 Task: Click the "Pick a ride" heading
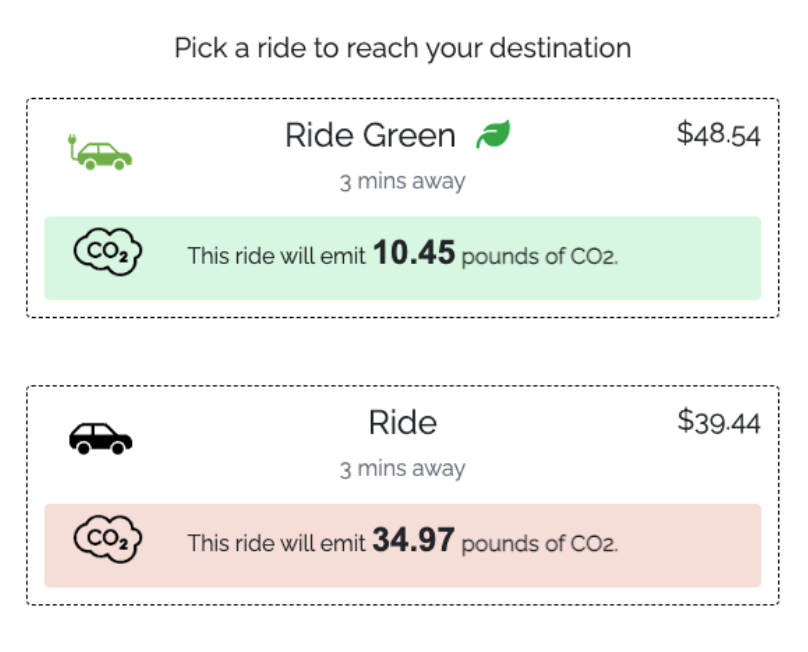click(402, 48)
